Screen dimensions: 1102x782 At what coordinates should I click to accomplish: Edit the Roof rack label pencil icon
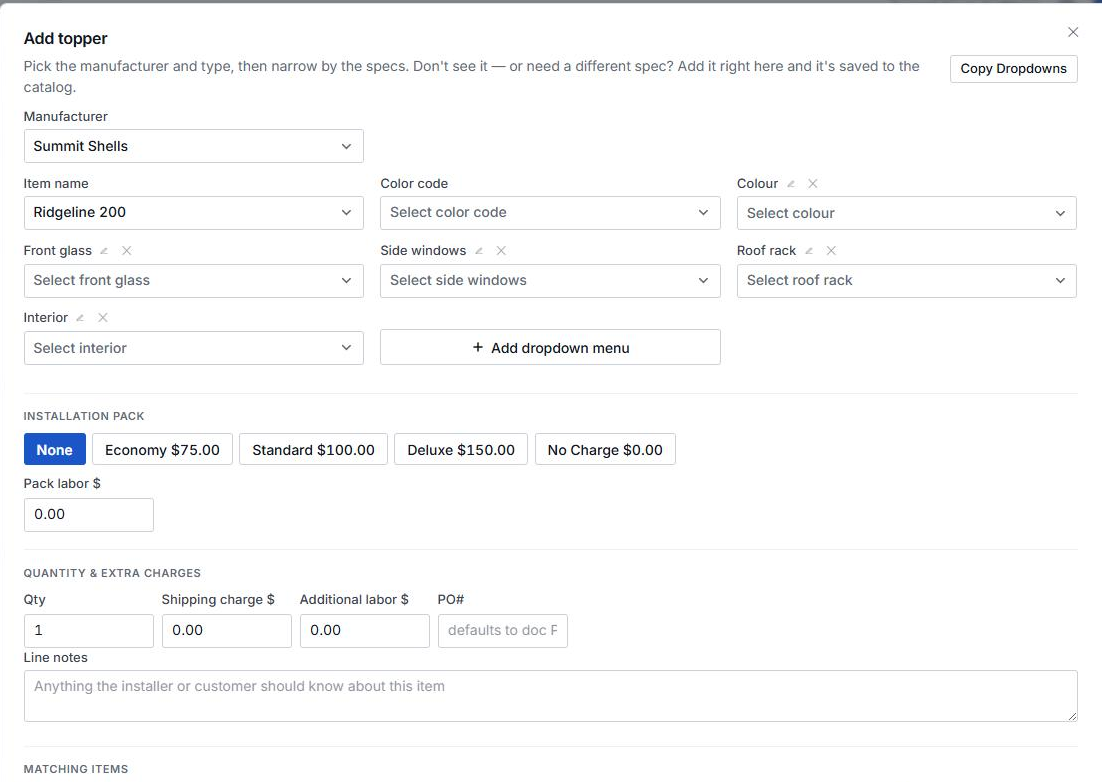[809, 251]
